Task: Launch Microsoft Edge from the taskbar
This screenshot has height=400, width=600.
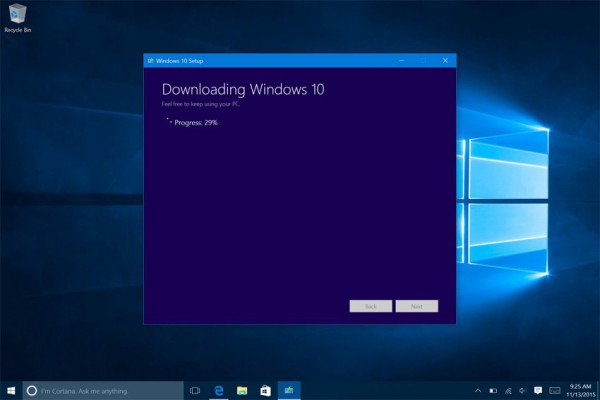Action: [x=218, y=390]
